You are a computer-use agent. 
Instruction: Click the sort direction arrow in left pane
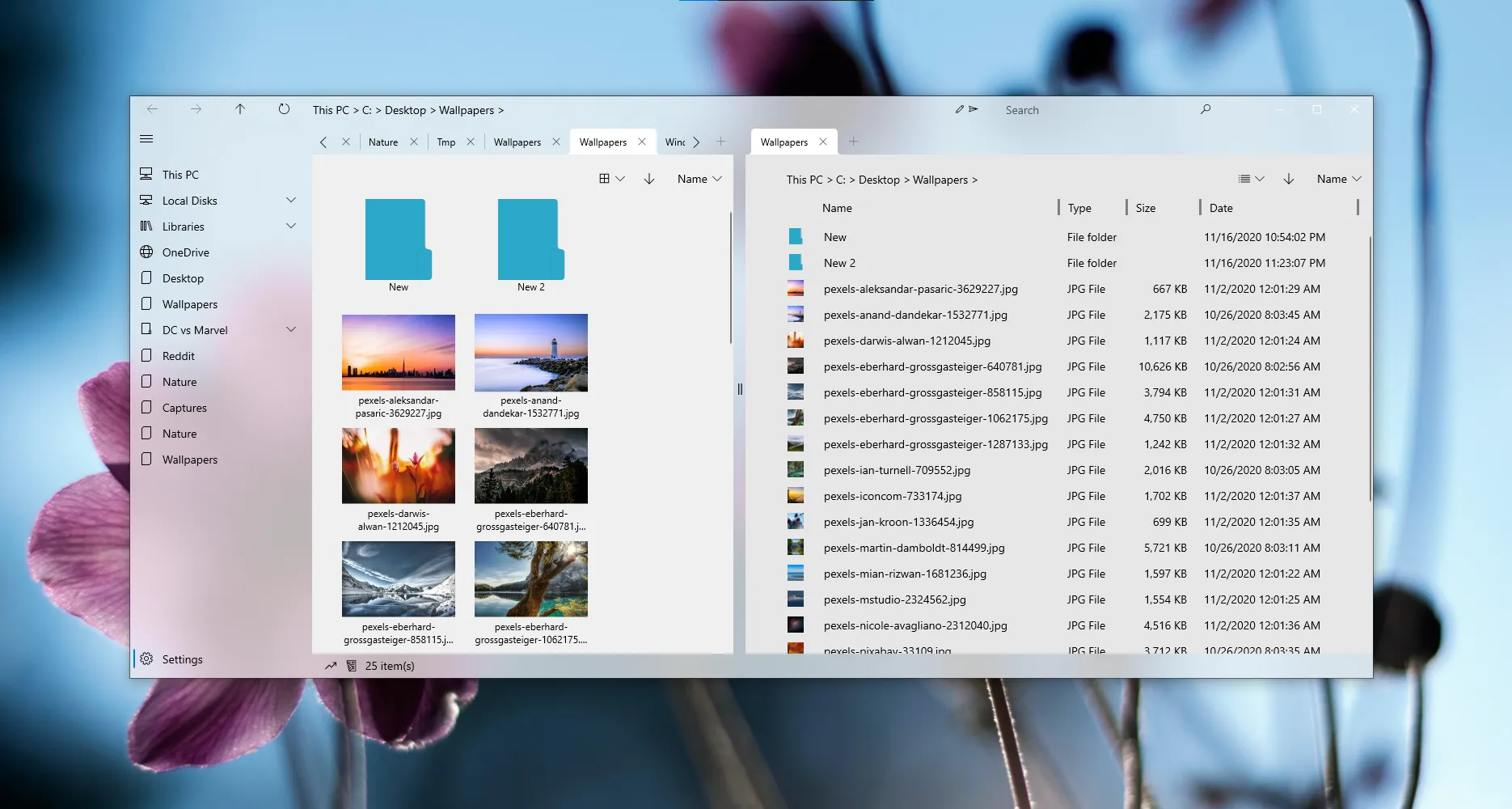click(649, 179)
